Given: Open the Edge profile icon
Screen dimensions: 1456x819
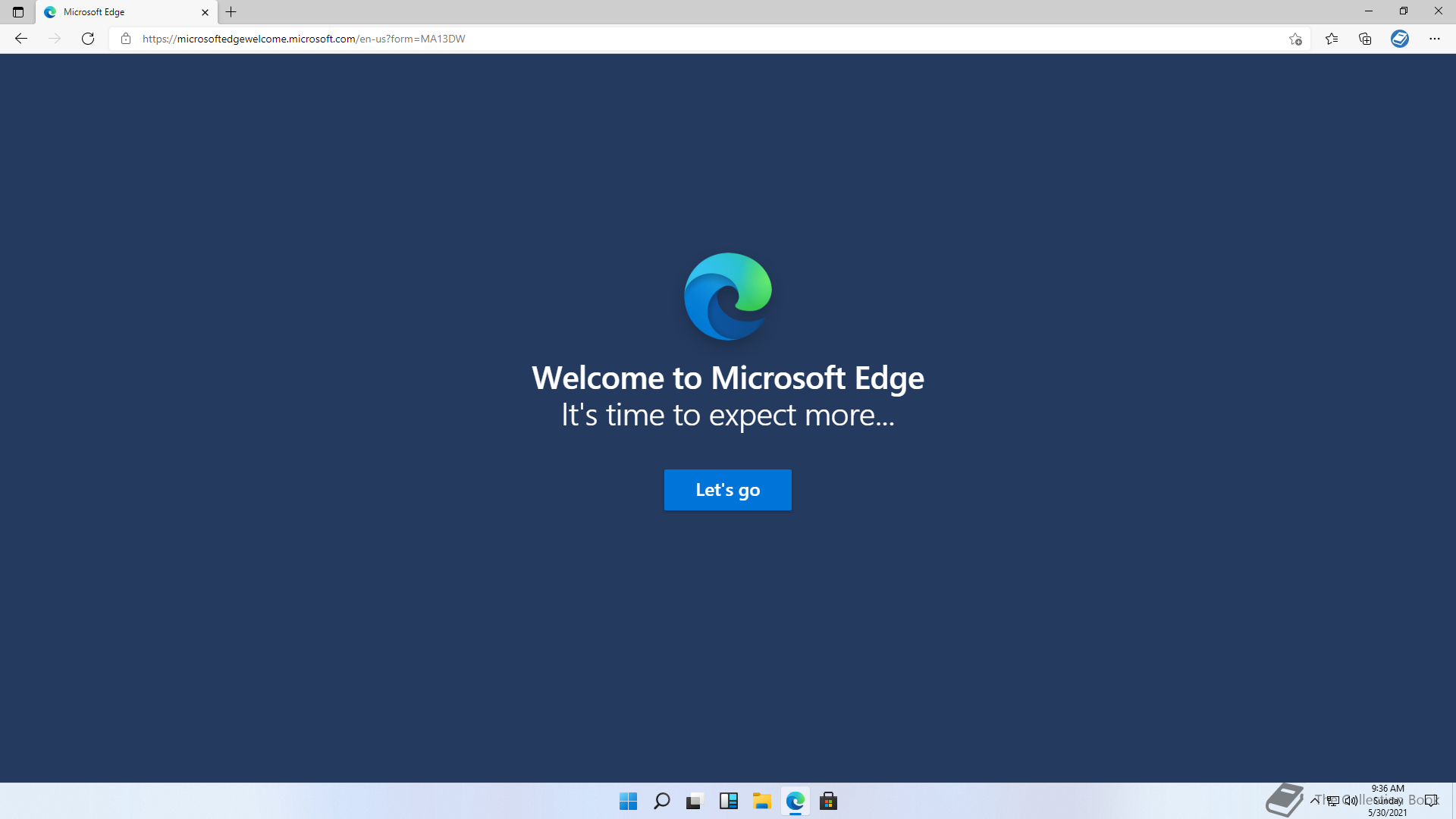Looking at the screenshot, I should (x=1400, y=39).
